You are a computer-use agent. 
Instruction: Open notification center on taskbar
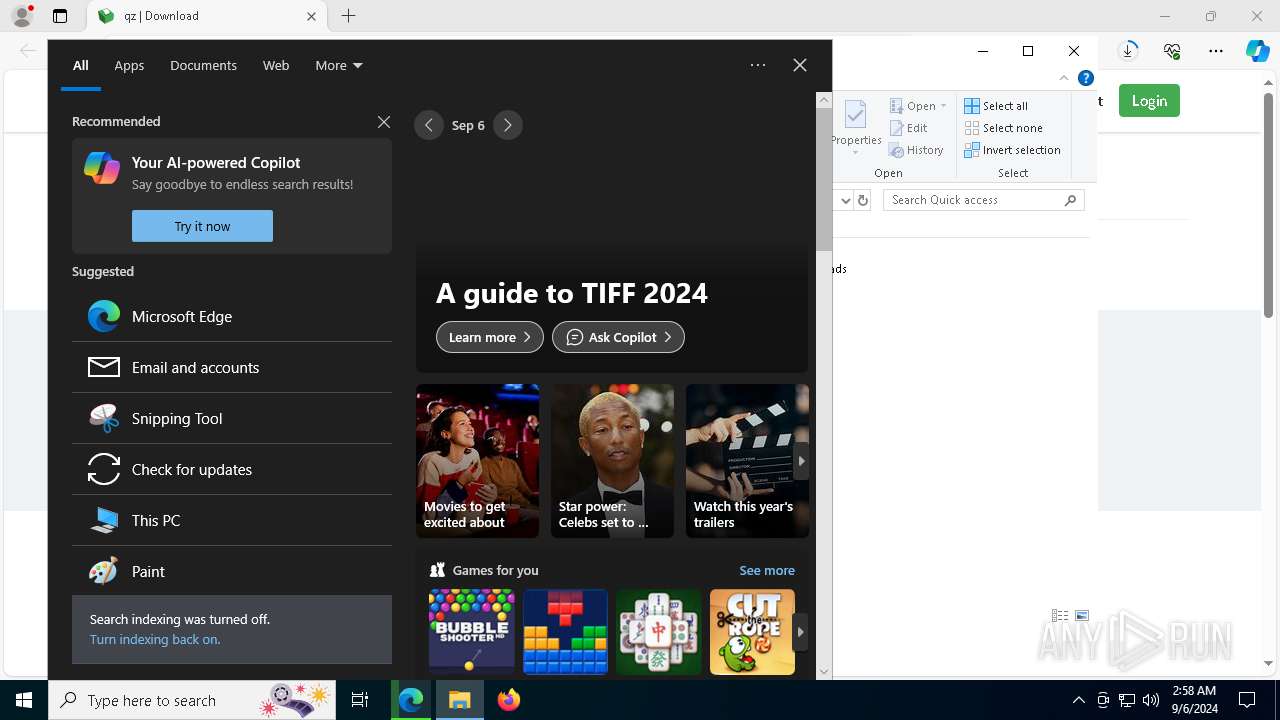1247,700
